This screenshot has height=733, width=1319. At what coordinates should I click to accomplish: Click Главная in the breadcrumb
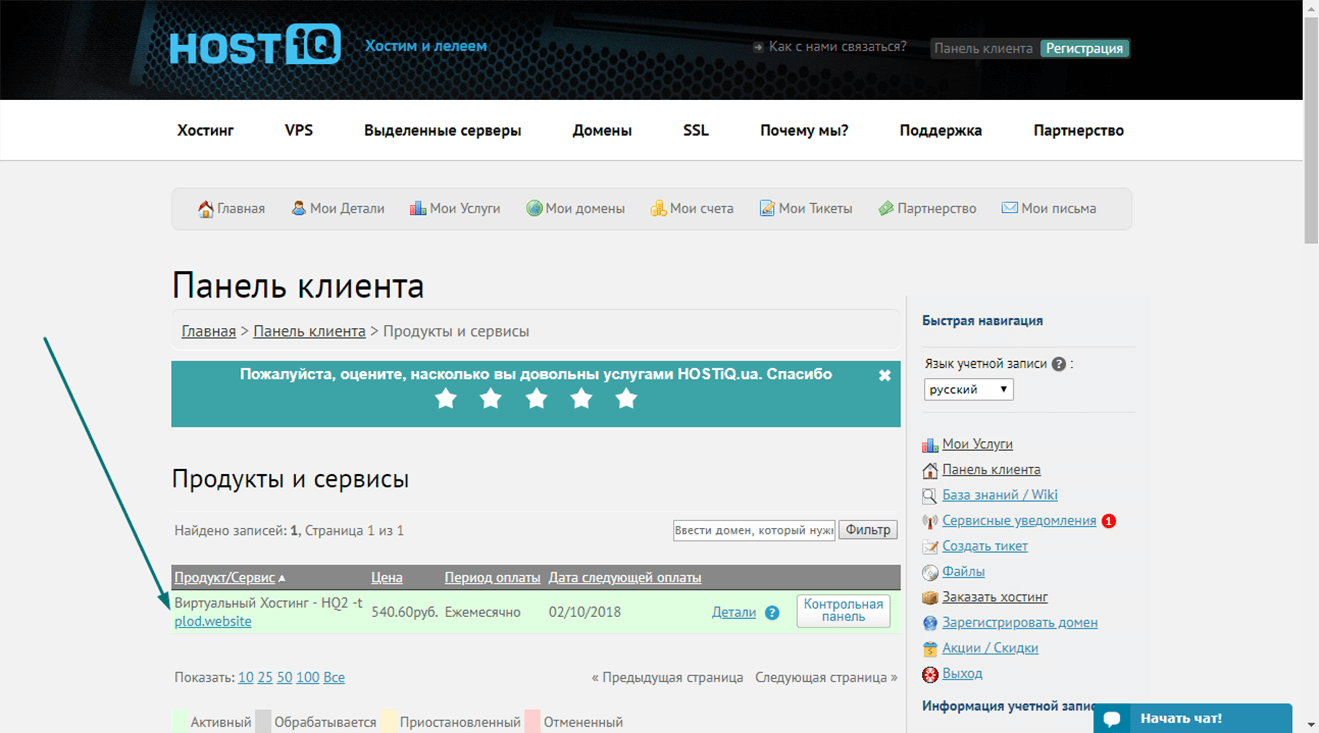[209, 331]
